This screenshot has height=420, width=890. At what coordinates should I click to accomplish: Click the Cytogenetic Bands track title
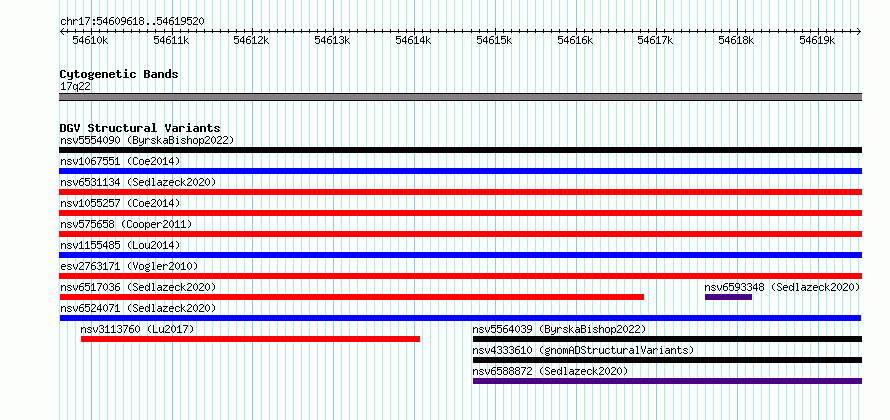click(119, 74)
